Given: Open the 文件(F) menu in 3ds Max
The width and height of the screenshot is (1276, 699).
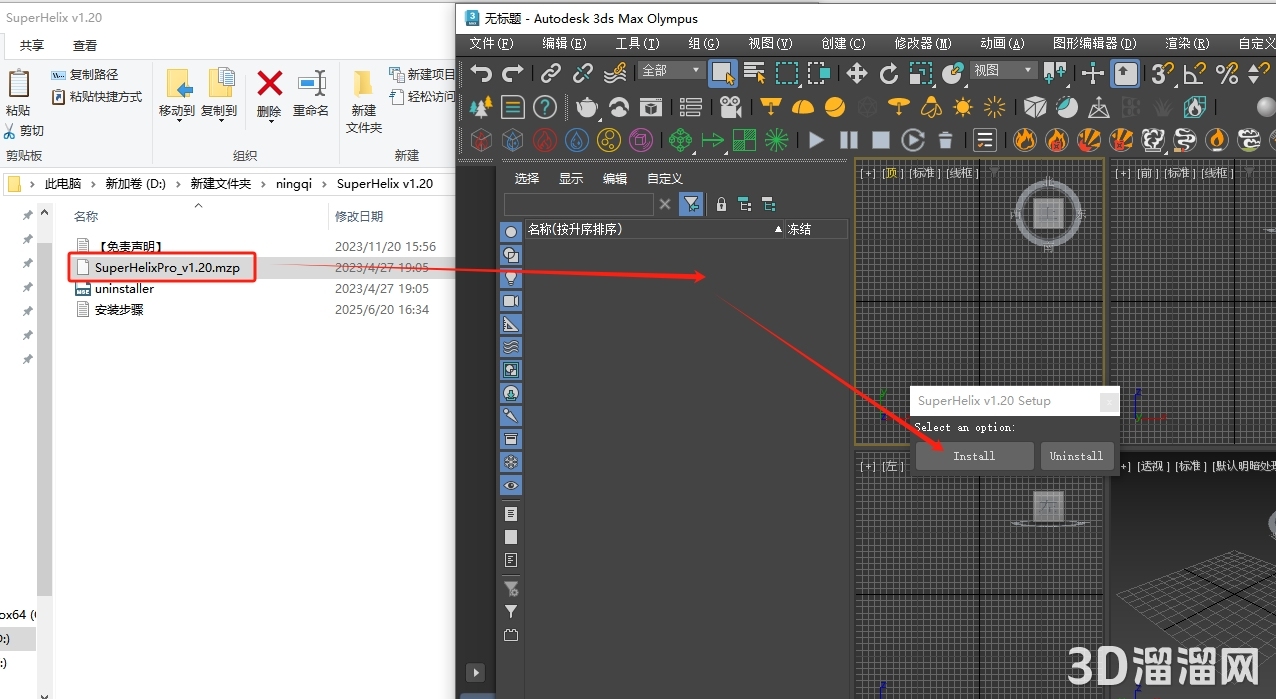Looking at the screenshot, I should (491, 44).
